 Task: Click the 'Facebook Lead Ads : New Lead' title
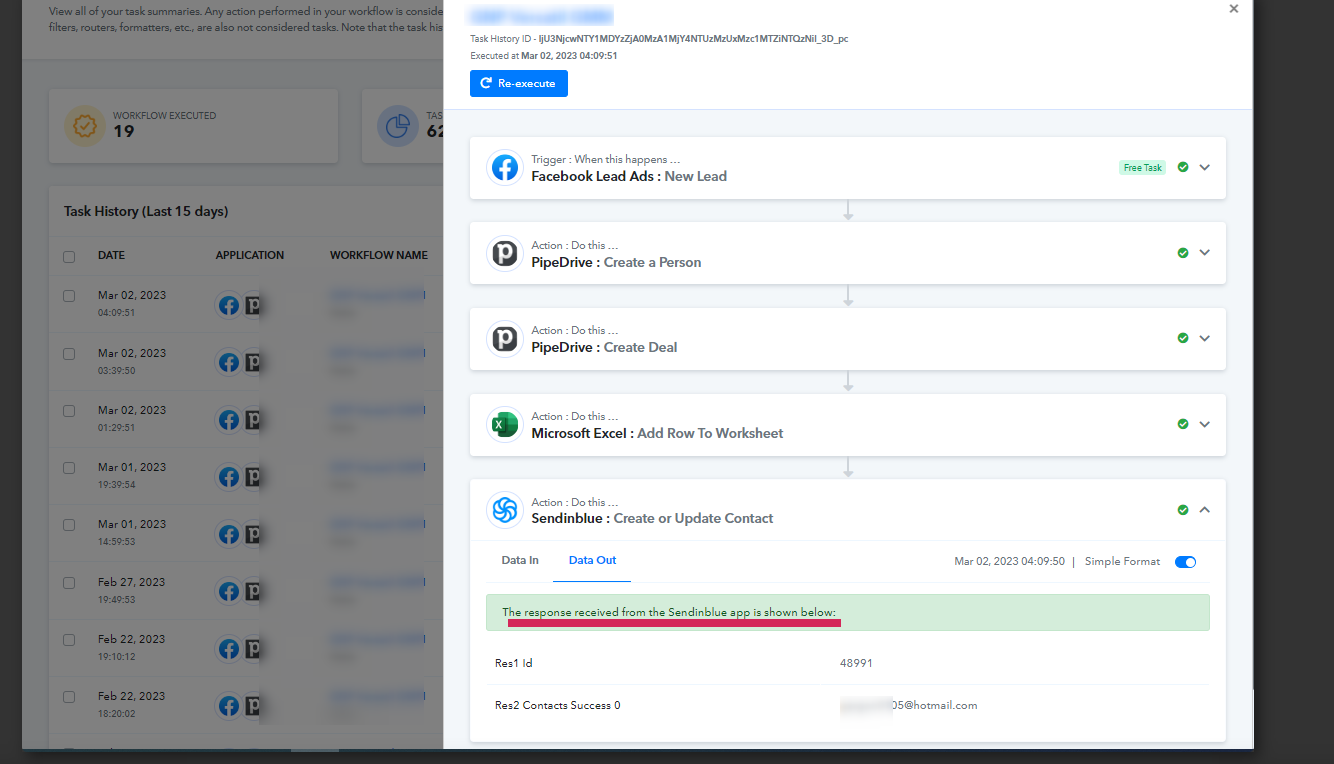(629, 176)
